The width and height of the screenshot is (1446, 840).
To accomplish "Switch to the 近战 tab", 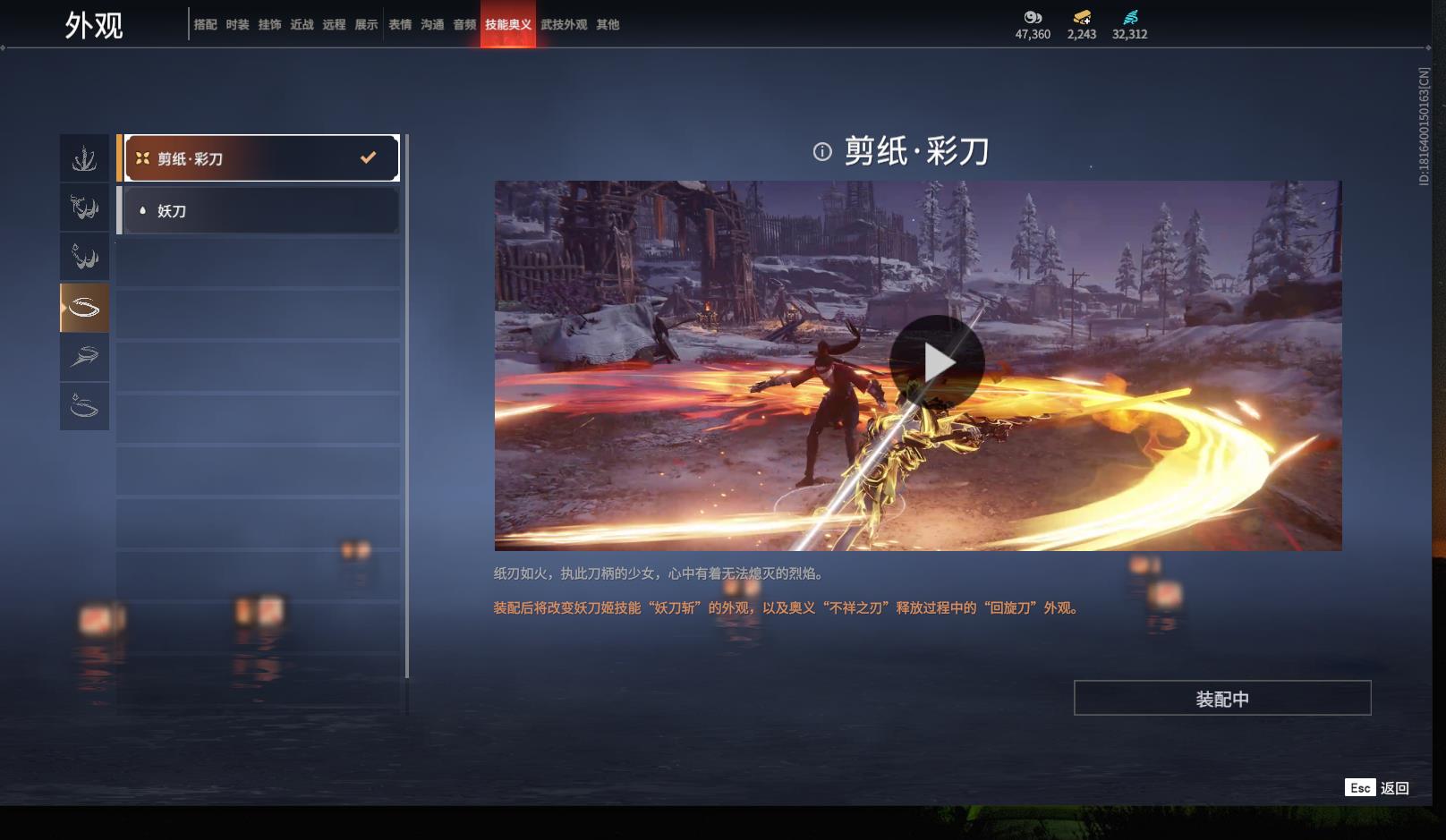I will coord(302,24).
